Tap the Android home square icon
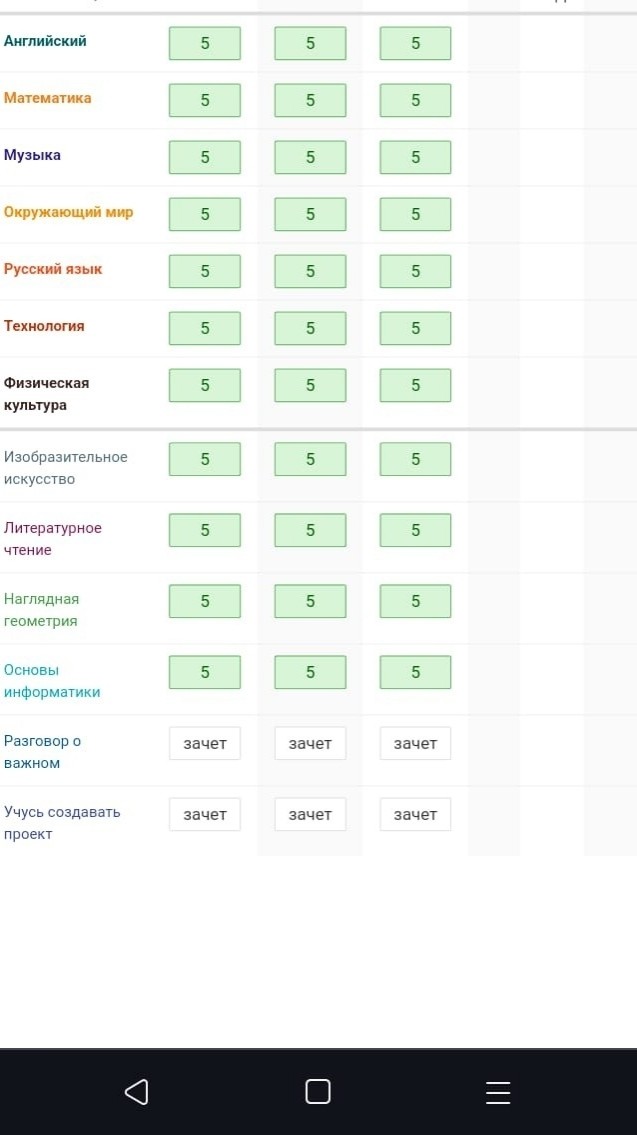 pyautogui.click(x=318, y=1092)
